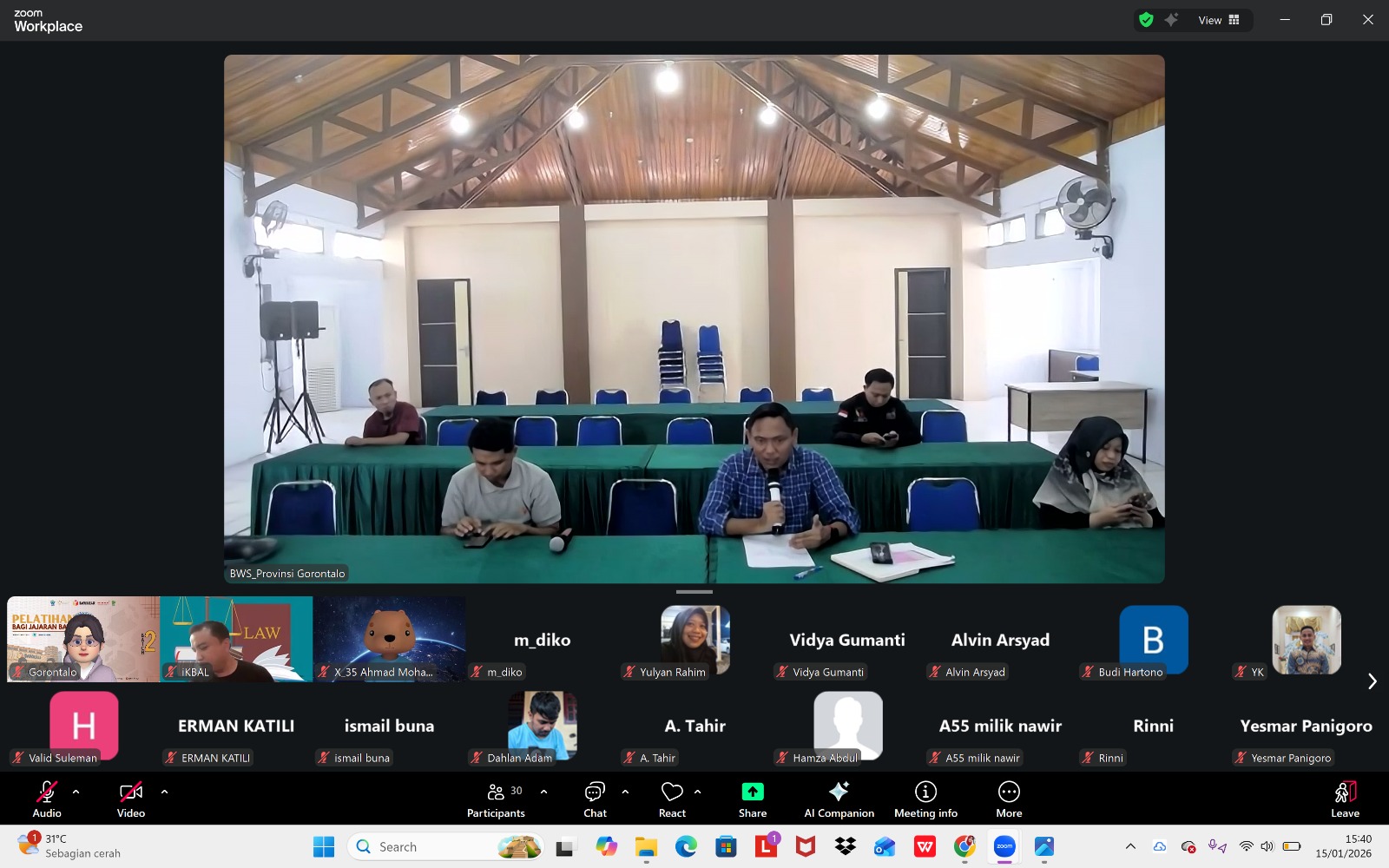Open the Chat panel
The height and width of the screenshot is (868, 1389).
(595, 799)
